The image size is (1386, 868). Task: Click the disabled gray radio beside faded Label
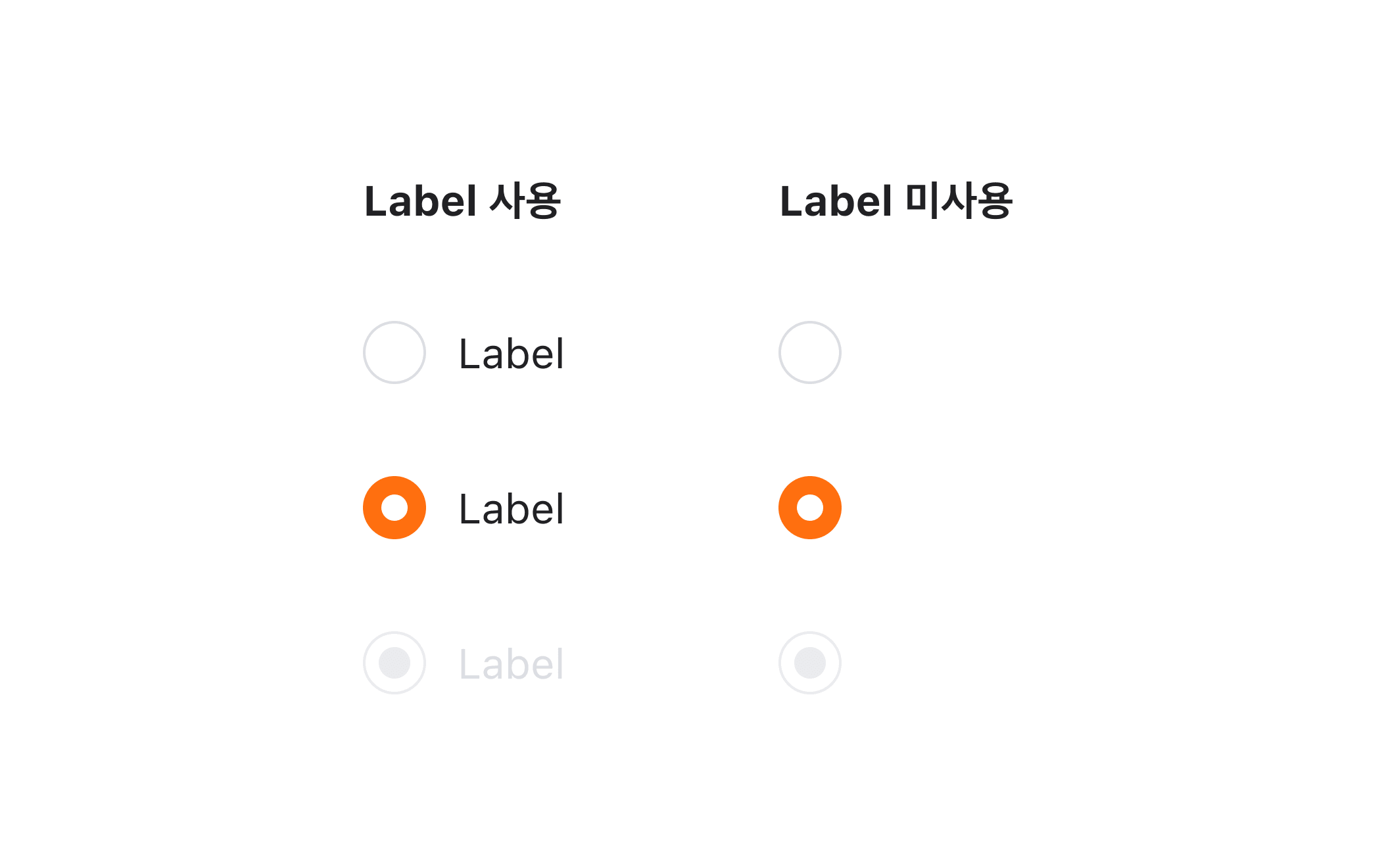394,663
